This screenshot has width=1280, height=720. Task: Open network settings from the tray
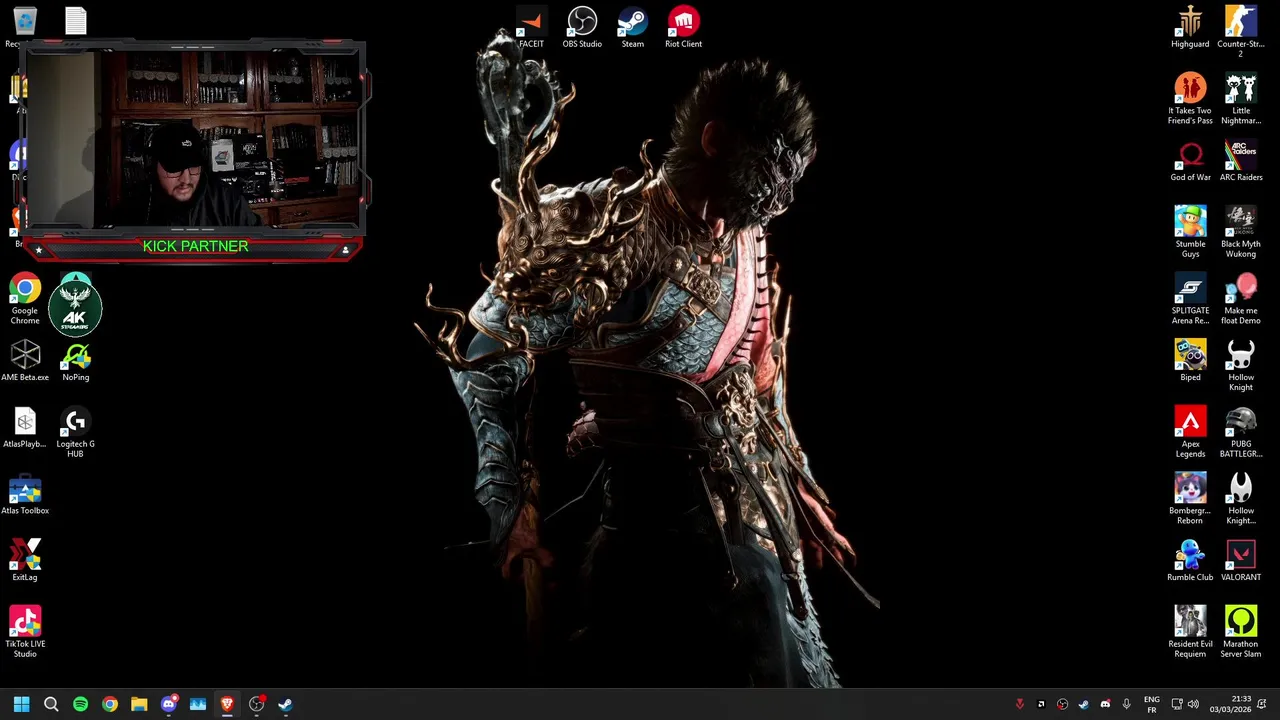click(x=1177, y=704)
